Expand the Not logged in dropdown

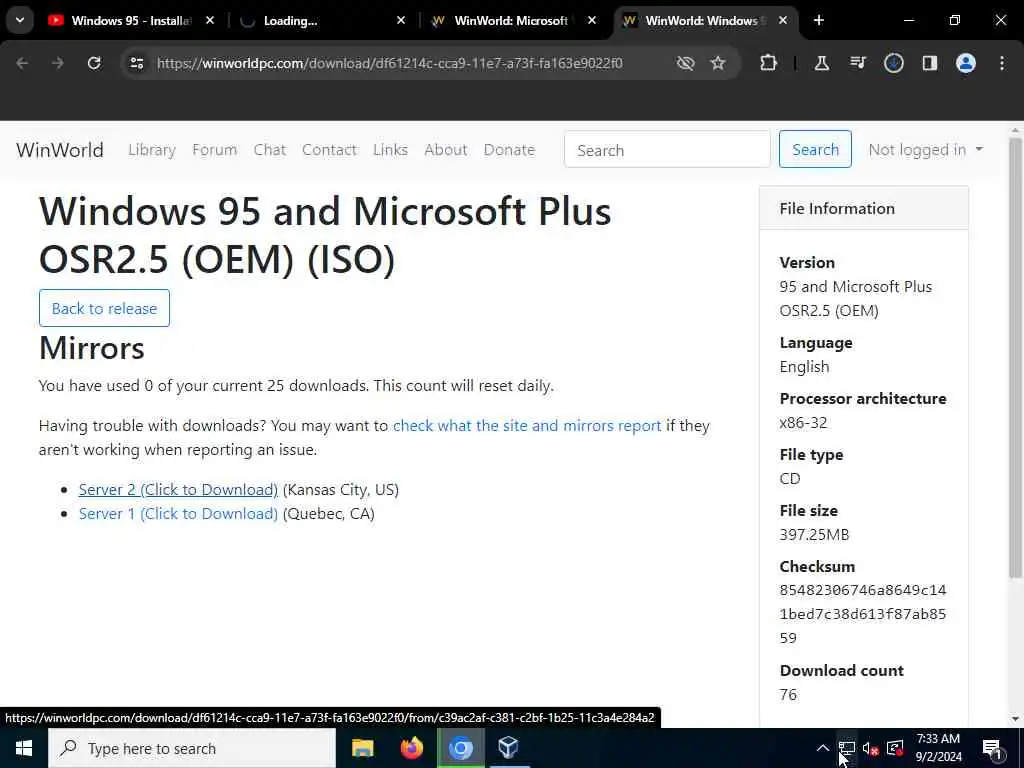coord(925,150)
